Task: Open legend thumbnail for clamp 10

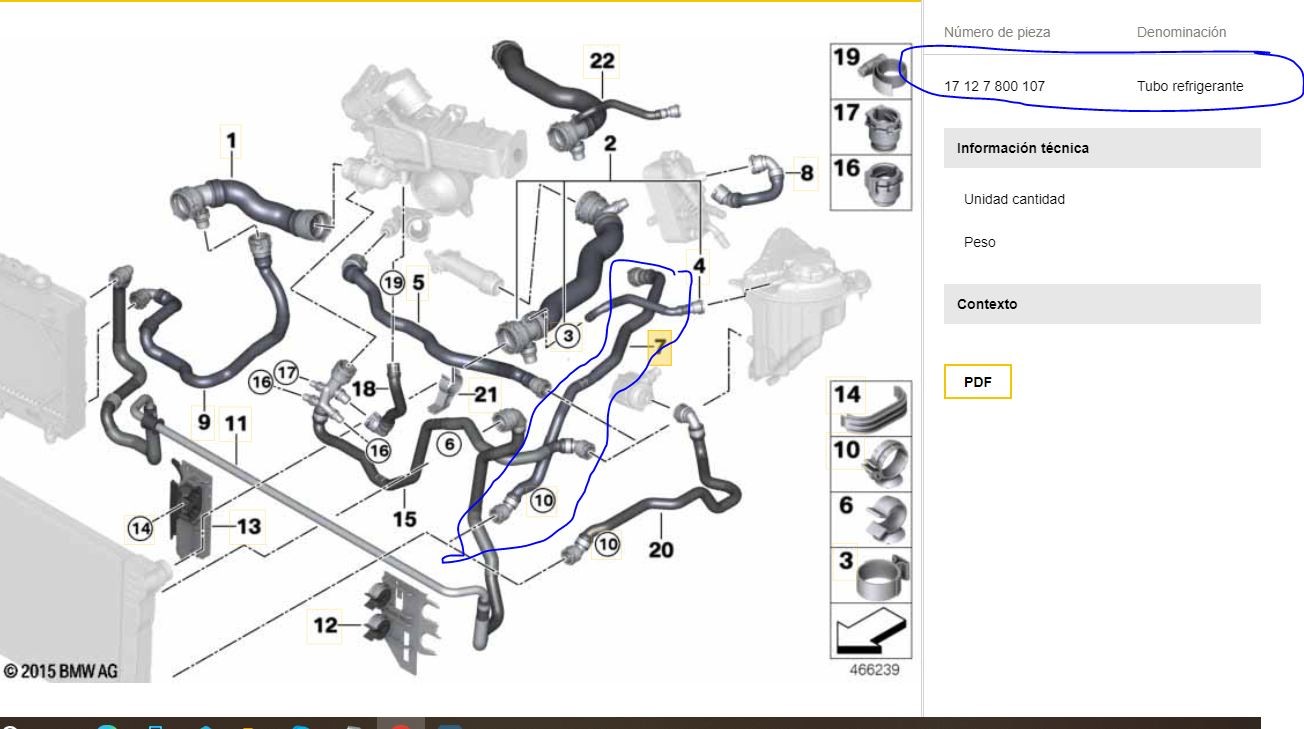Action: click(x=871, y=463)
